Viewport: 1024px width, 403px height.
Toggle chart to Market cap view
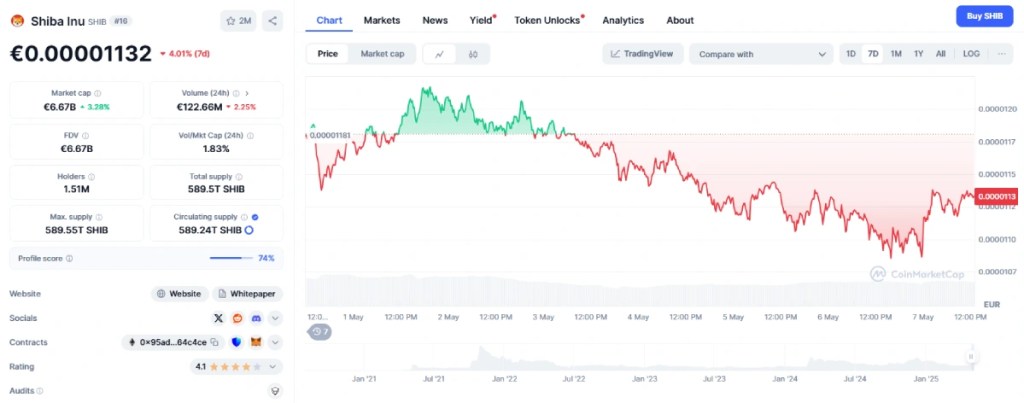pyautogui.click(x=382, y=54)
